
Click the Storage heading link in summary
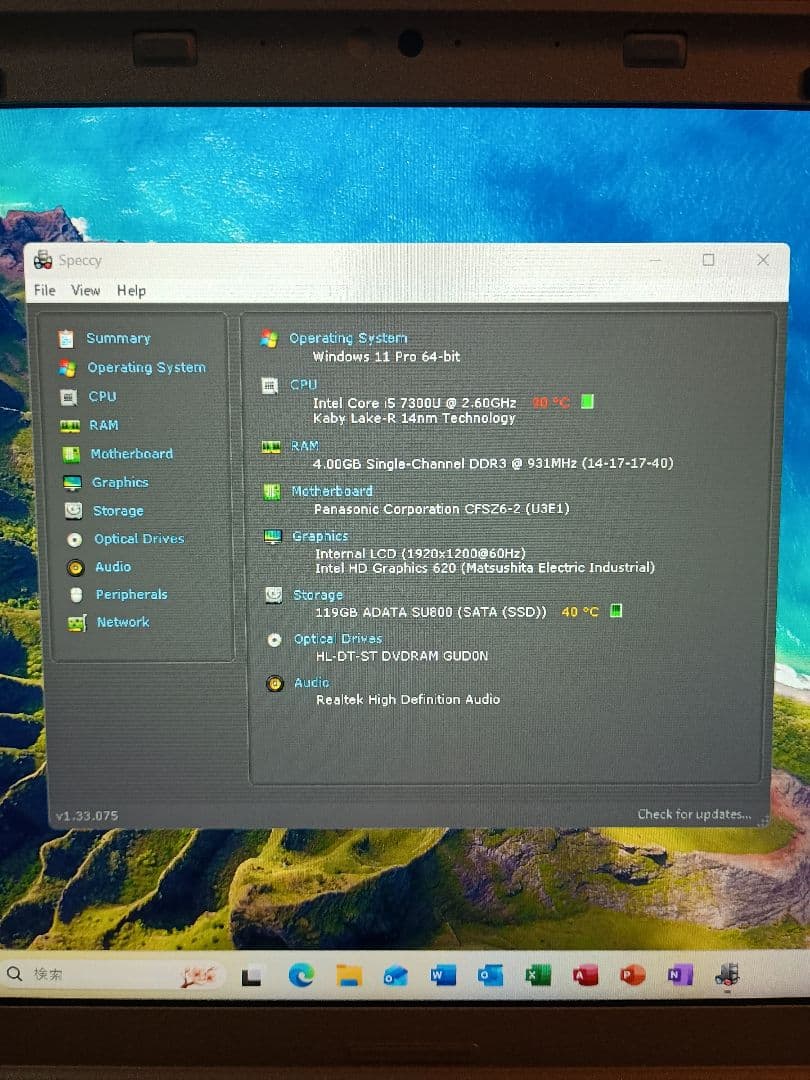point(318,594)
